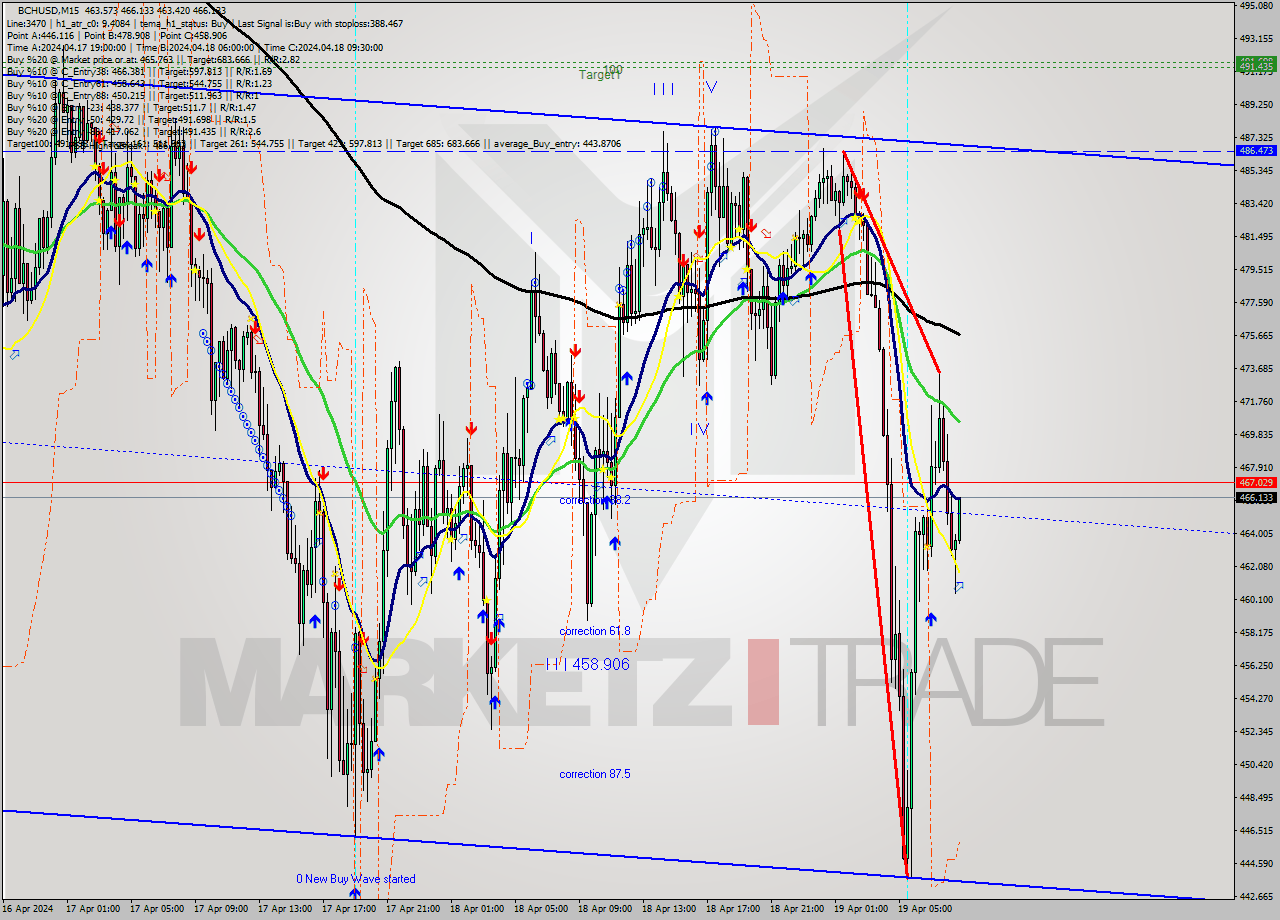
Task: Select the 'Buy %20 @ Market price' row
Action: tap(153, 59)
